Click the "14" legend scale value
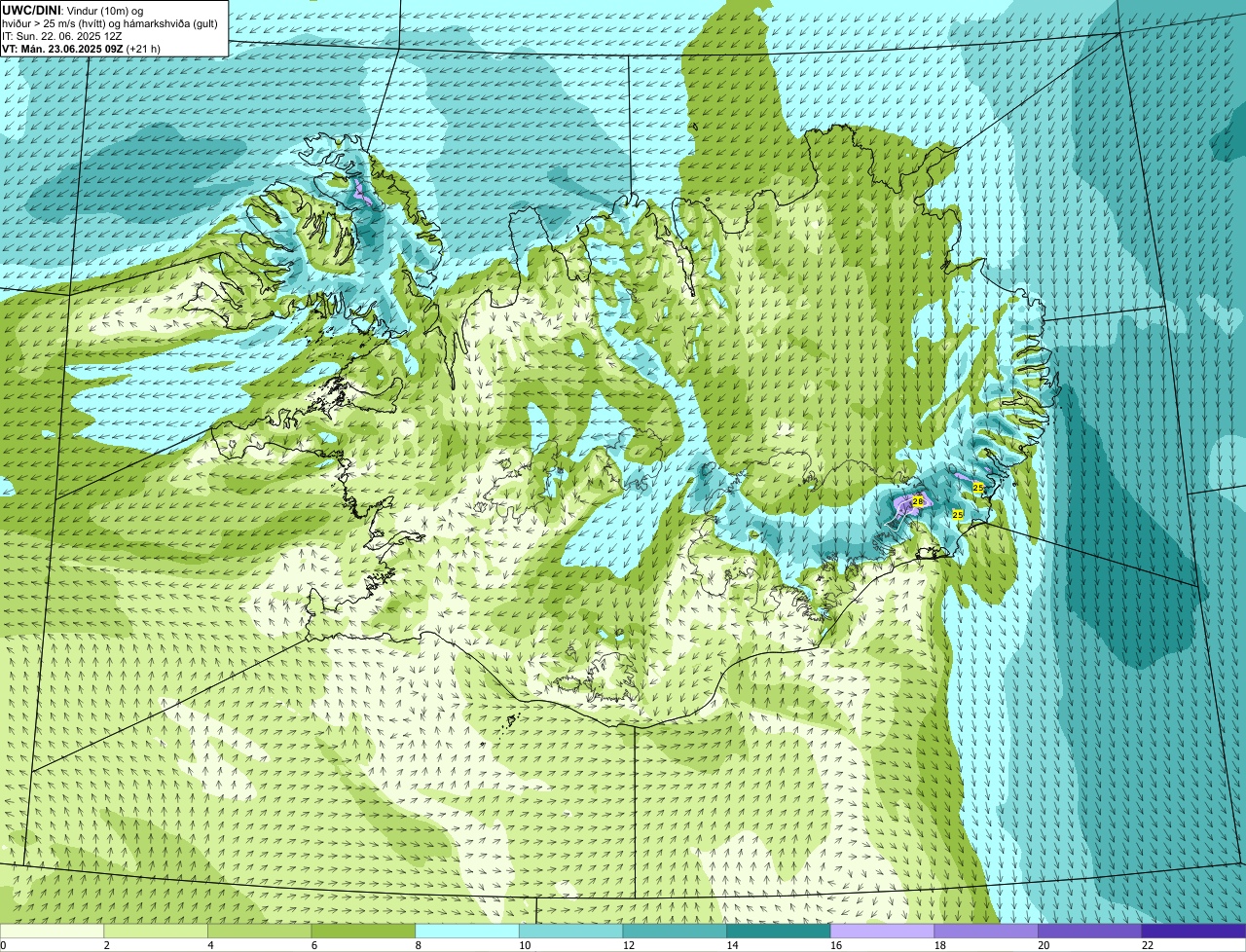Screen dimensions: 1246x952 [x=732, y=945]
